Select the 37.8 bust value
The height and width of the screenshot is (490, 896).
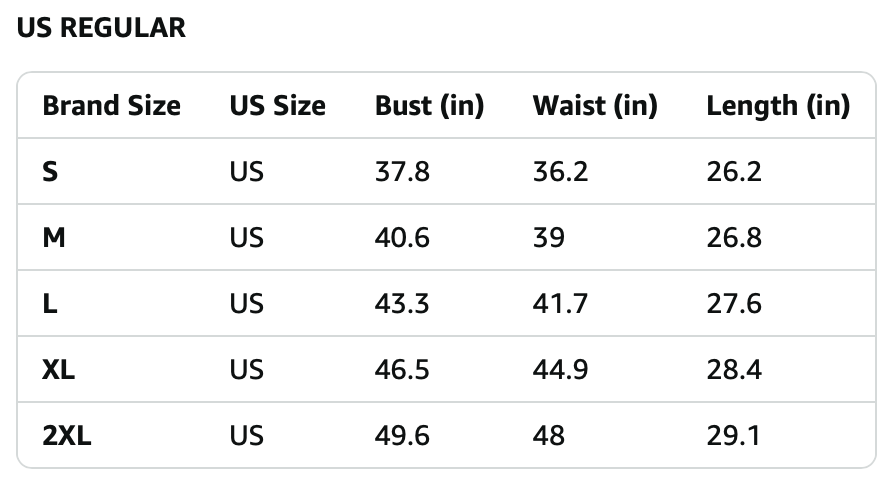coord(402,171)
